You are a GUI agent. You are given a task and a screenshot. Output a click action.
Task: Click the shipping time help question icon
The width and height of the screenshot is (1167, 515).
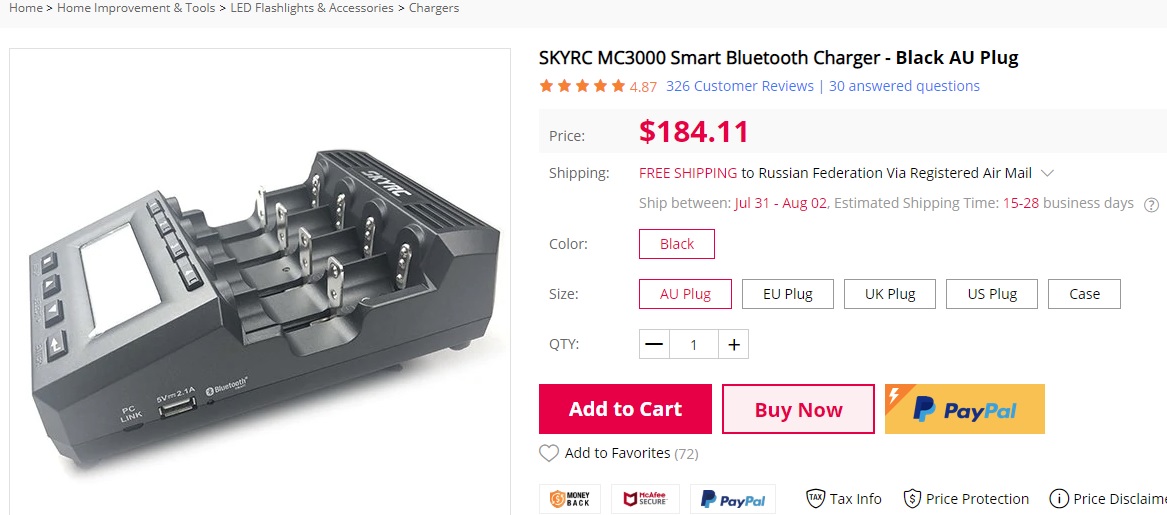(x=1151, y=204)
